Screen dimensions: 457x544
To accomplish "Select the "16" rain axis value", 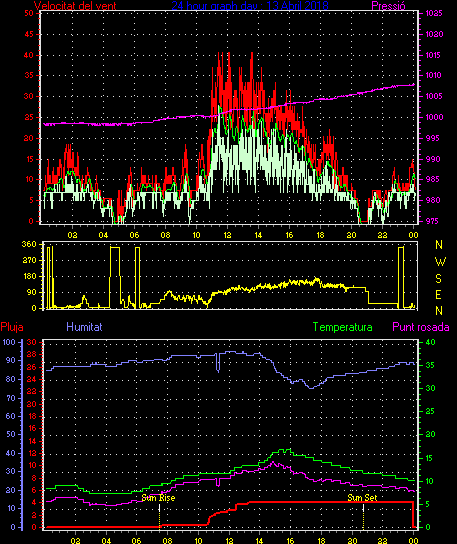I will 32,428.
